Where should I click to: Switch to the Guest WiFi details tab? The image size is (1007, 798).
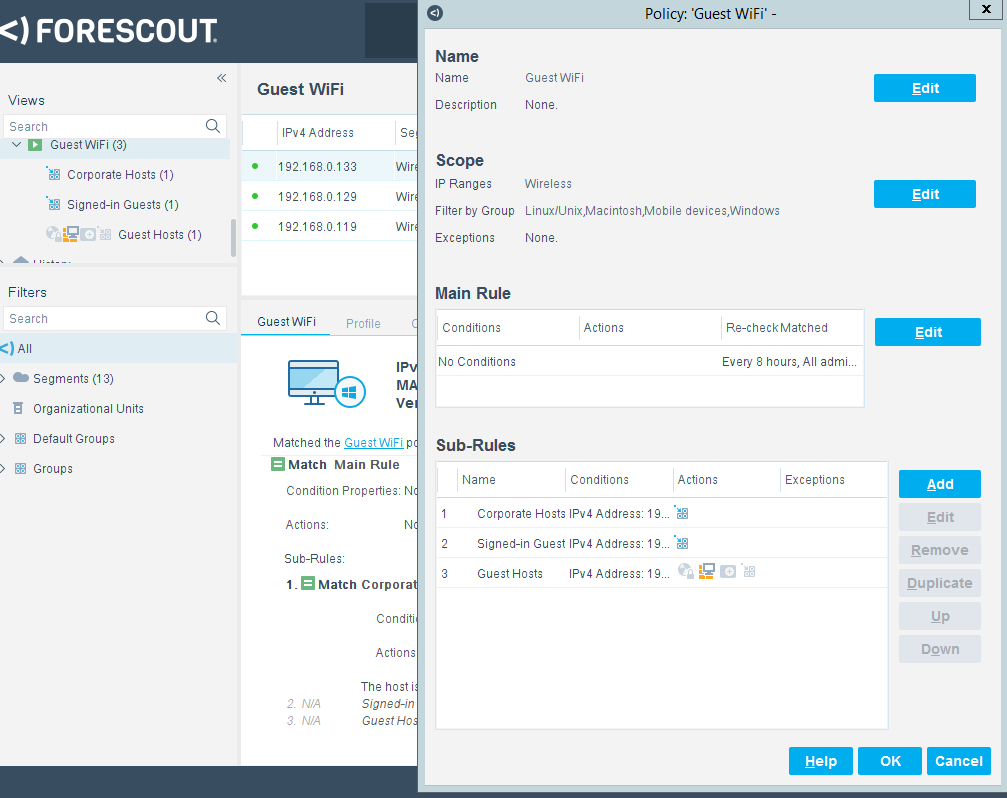[286, 322]
